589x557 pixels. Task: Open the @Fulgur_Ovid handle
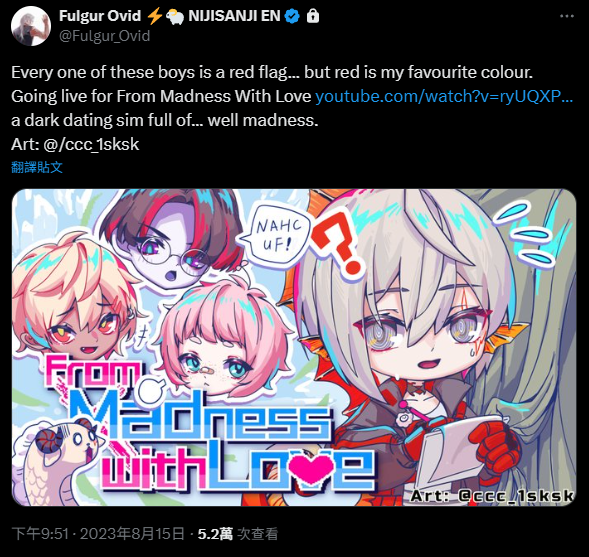point(104,36)
